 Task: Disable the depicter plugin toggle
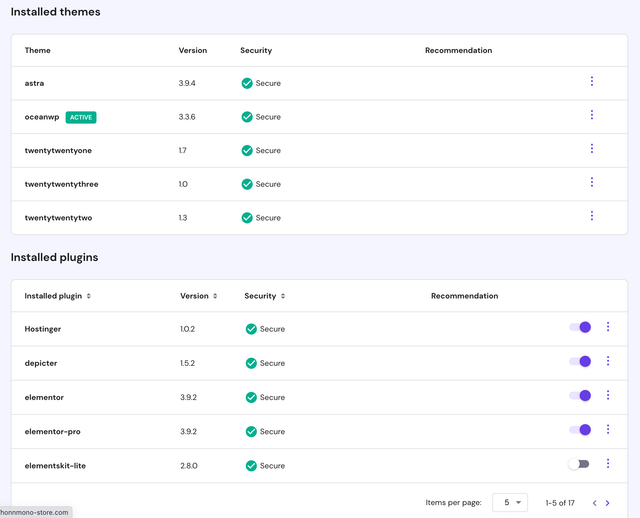580,361
